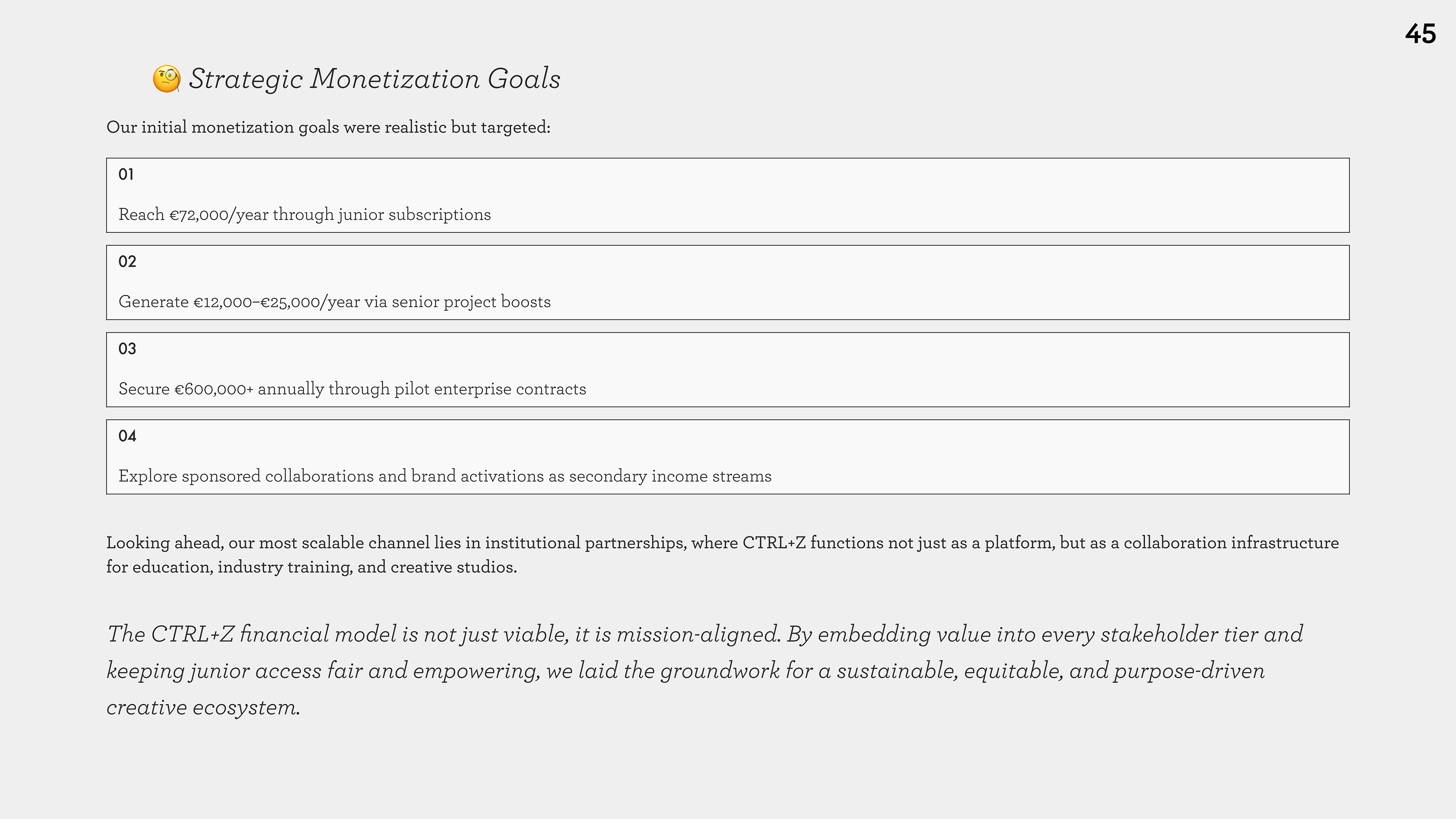The height and width of the screenshot is (819, 1456).
Task: Click the monocle face emoji icon
Action: click(x=166, y=78)
